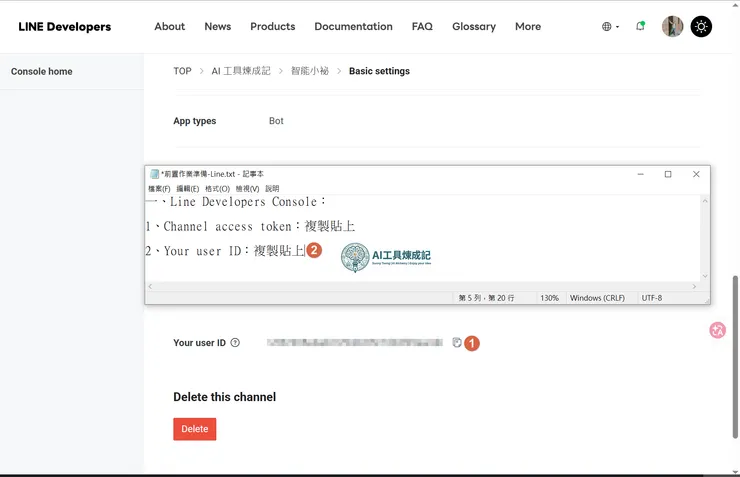Click the LINE Developers logo
The width and height of the screenshot is (740, 477).
tap(65, 27)
